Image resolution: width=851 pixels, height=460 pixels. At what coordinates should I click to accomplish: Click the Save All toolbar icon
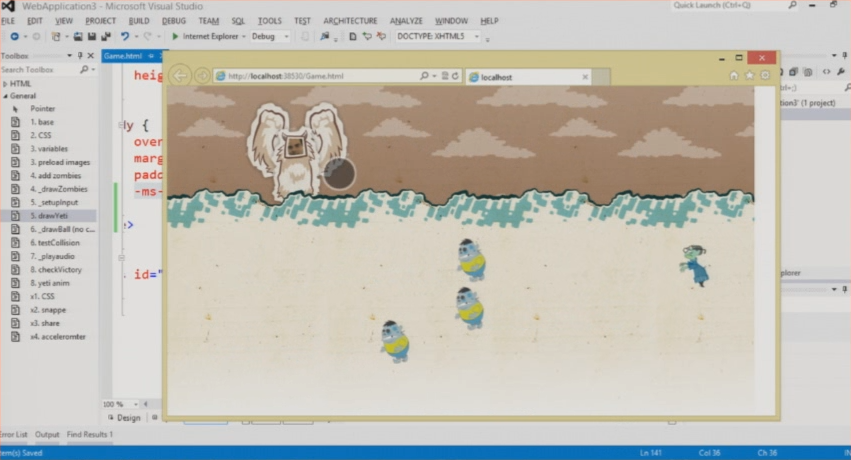(x=106, y=36)
